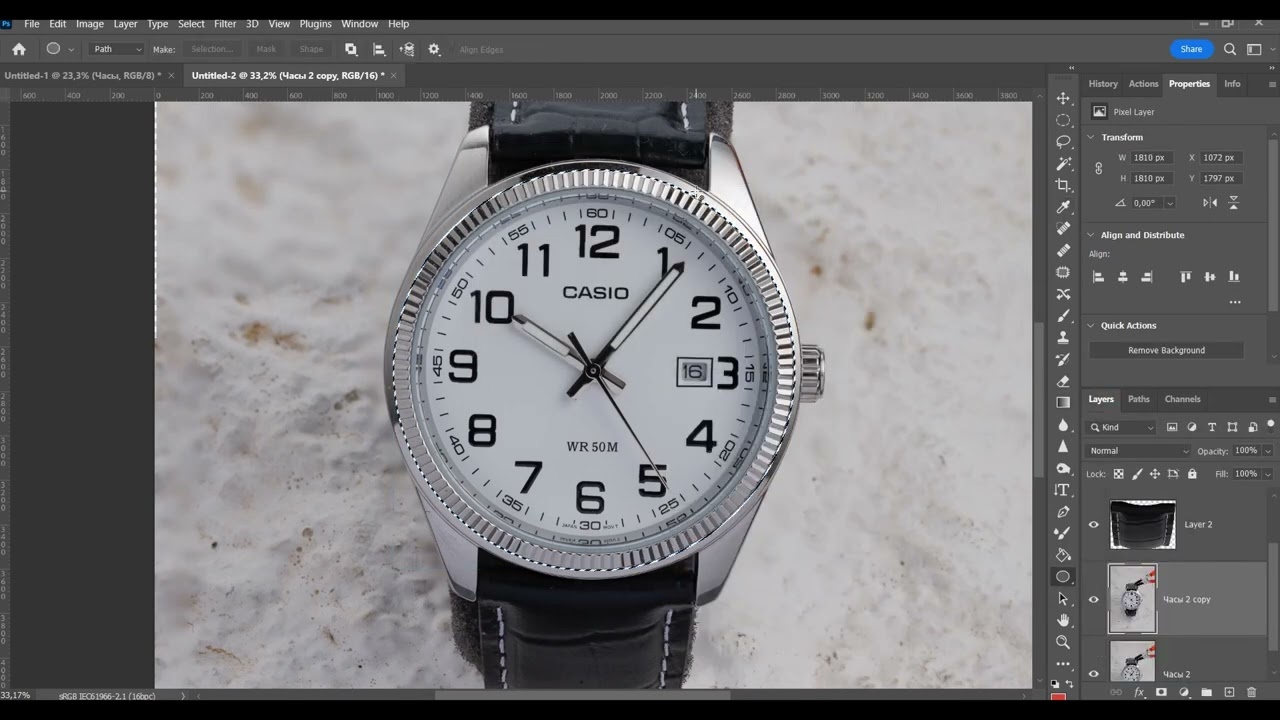Select the Zoom tool
This screenshot has height=720, width=1280.
coord(1063,642)
